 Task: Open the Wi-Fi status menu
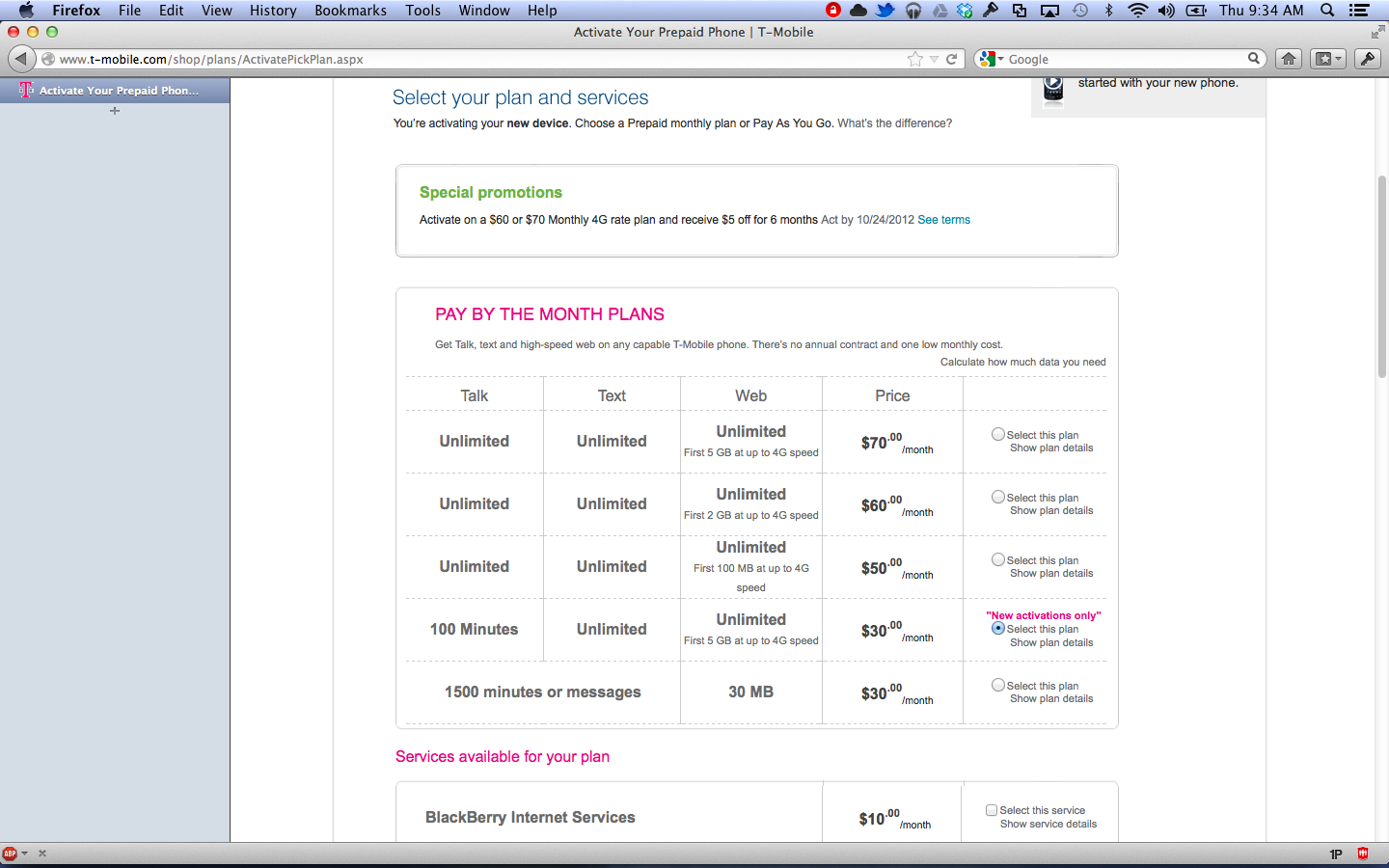click(x=1138, y=11)
